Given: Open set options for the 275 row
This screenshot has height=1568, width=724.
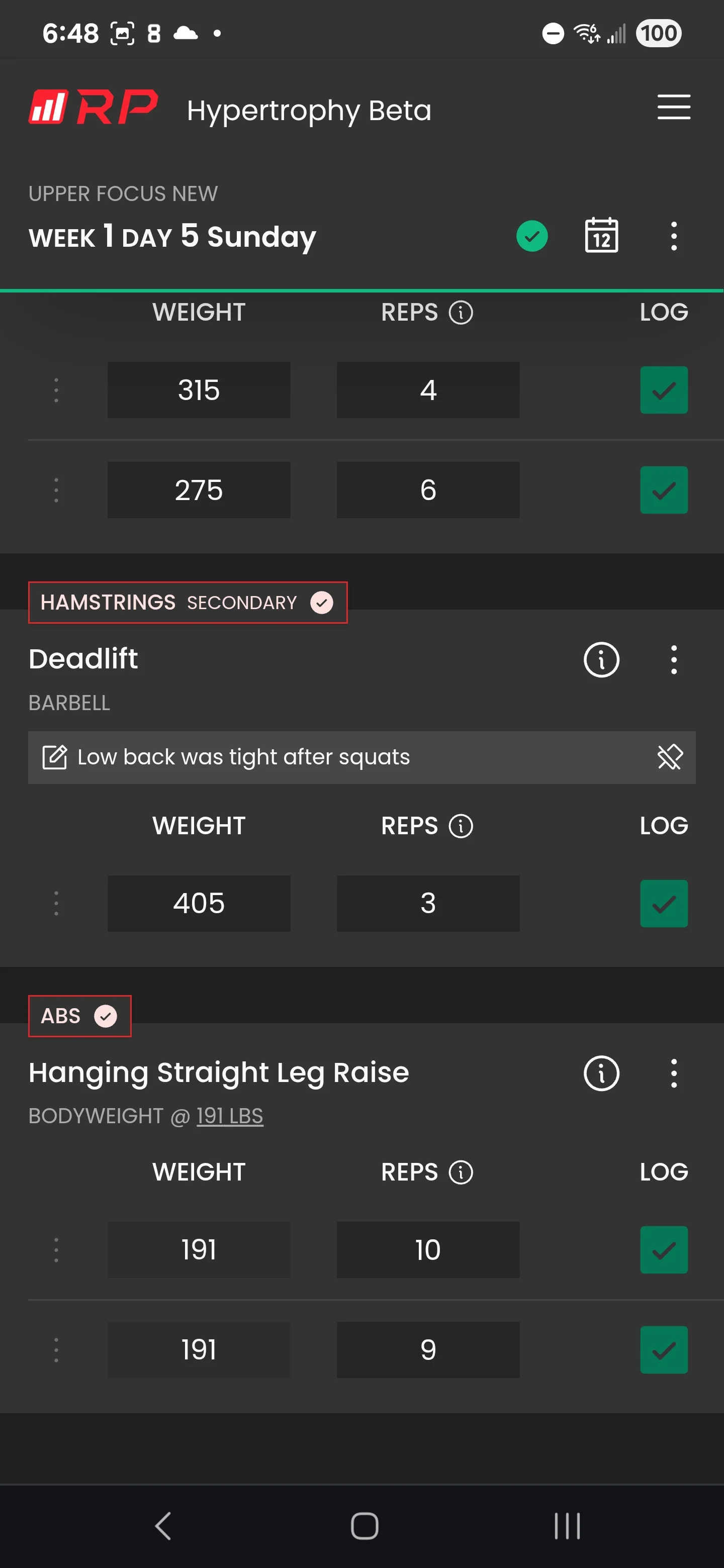Looking at the screenshot, I should click(56, 490).
